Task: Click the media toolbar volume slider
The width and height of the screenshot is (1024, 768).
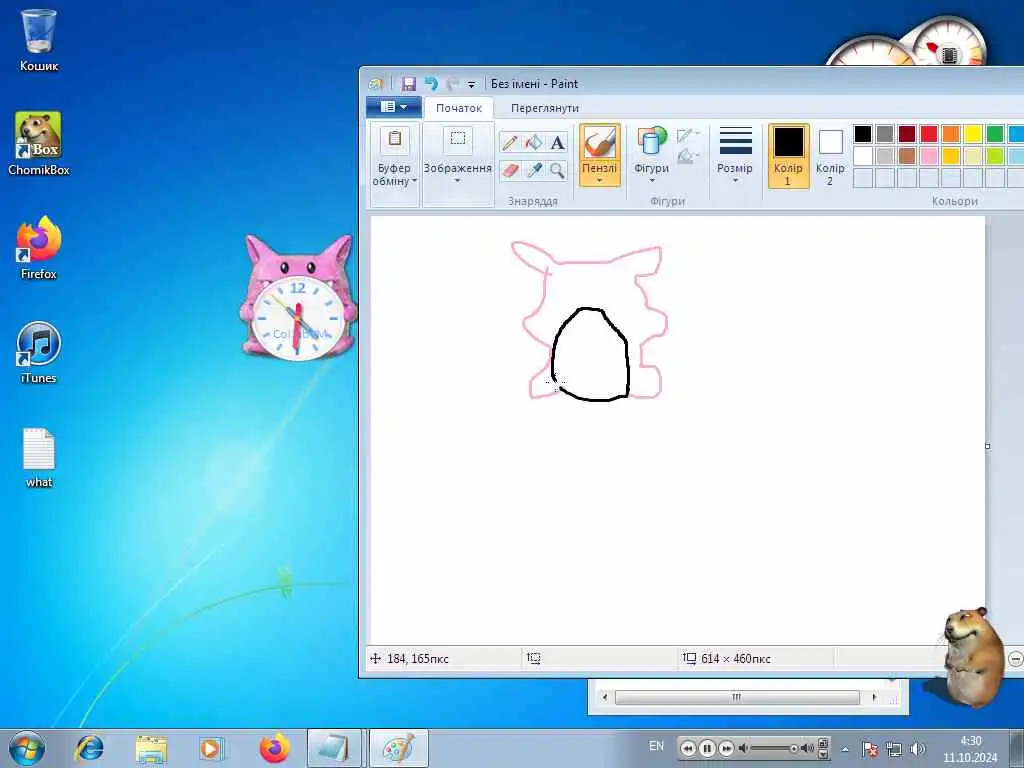Action: (775, 748)
